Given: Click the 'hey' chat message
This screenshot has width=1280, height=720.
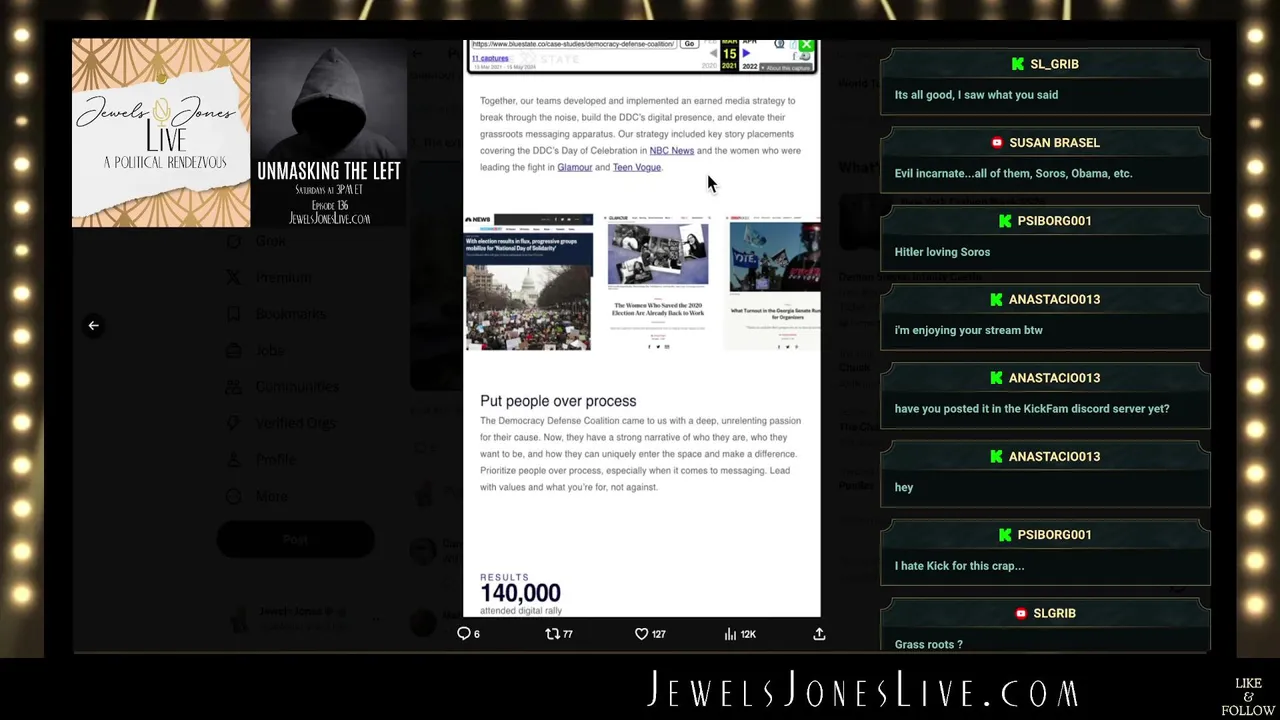Looking at the screenshot, I should click(x=904, y=487).
